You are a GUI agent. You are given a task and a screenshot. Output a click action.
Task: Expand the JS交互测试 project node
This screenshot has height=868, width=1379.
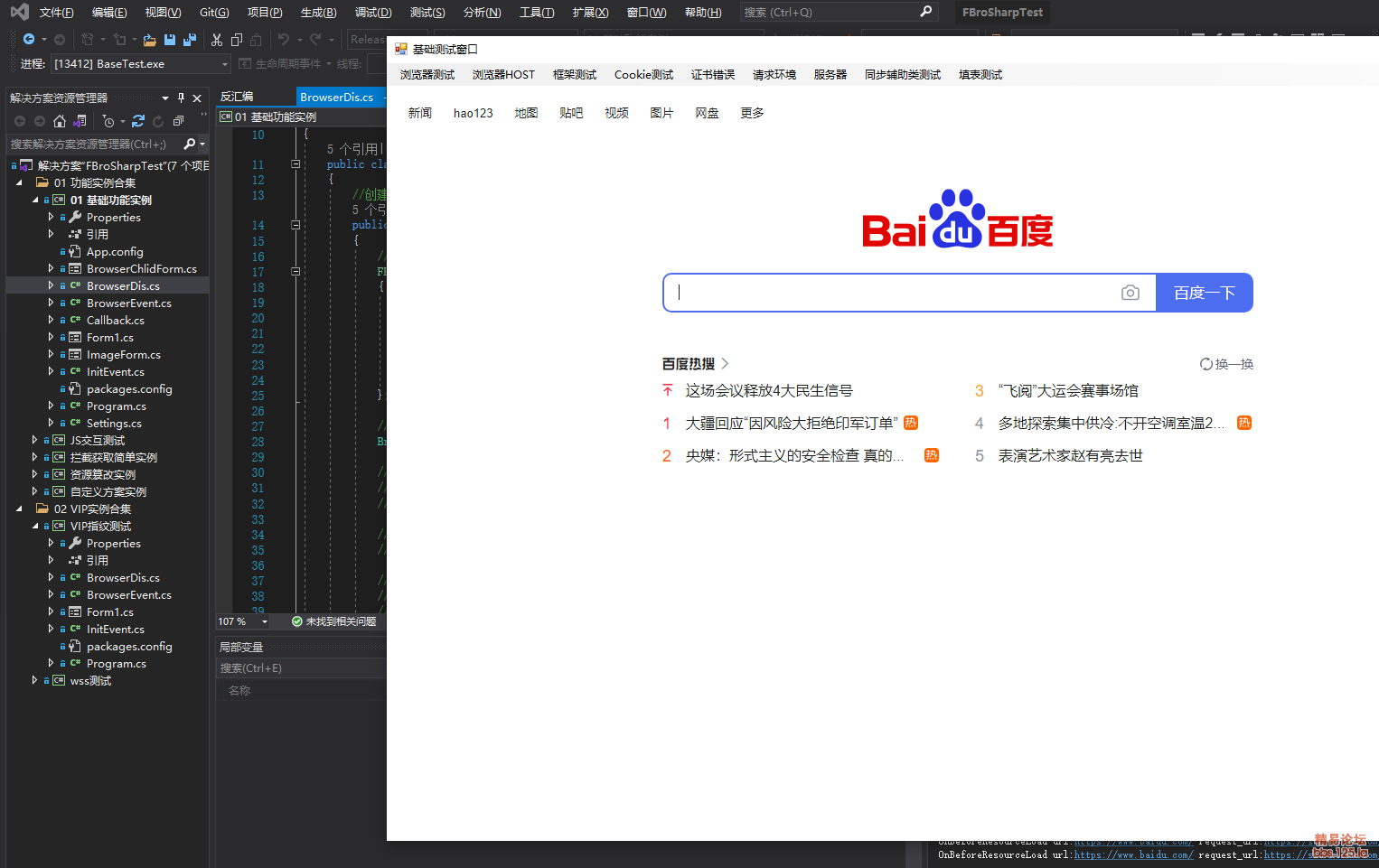click(35, 440)
